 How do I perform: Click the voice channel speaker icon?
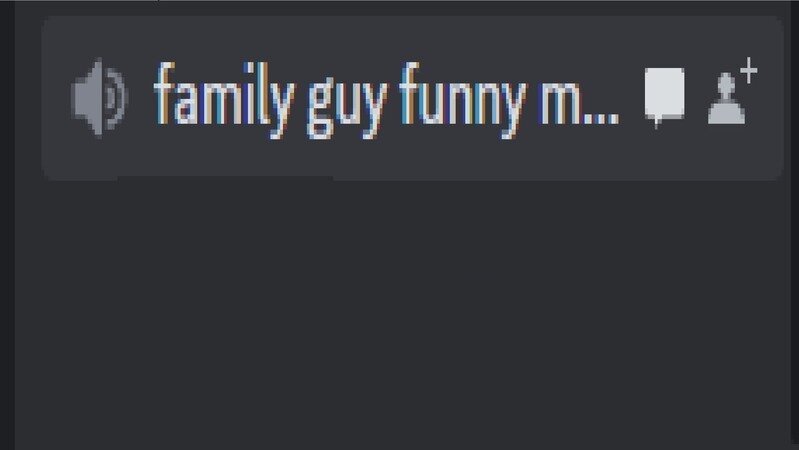pyautogui.click(x=99, y=97)
